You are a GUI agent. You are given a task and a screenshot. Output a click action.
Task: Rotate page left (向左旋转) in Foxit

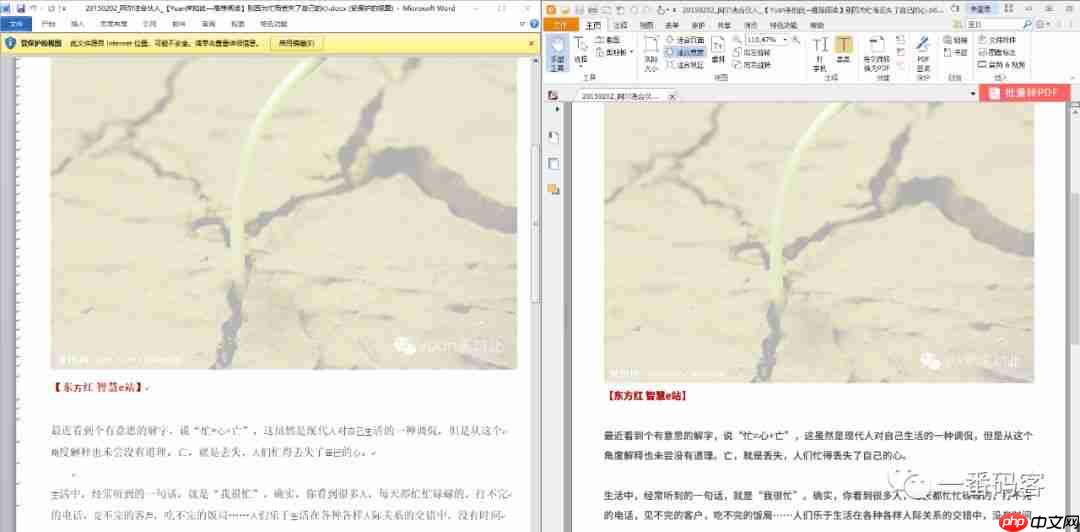pos(753,52)
